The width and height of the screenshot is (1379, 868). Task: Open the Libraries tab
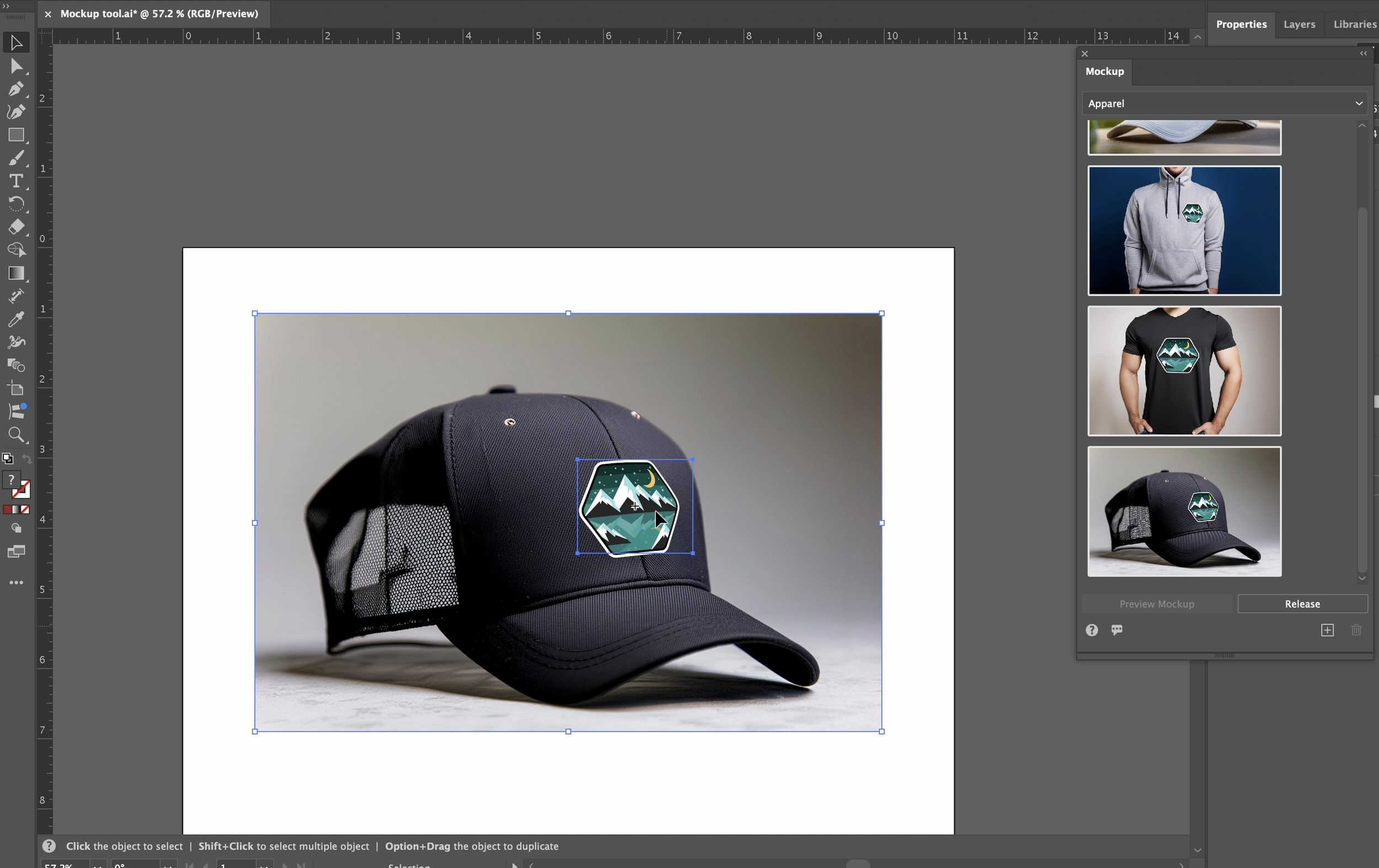pos(1354,24)
